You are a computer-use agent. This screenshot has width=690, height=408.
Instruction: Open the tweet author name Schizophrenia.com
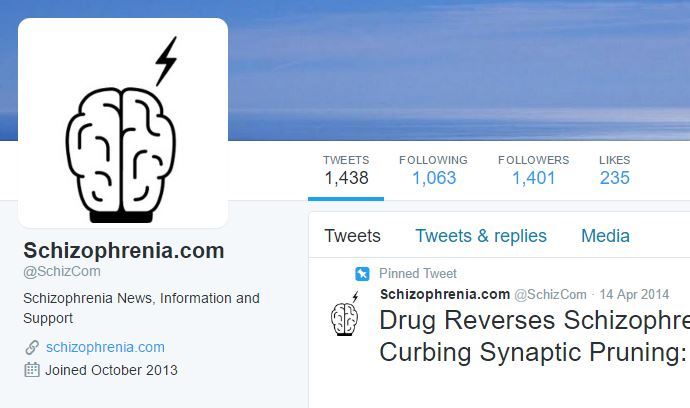pyautogui.click(x=445, y=294)
